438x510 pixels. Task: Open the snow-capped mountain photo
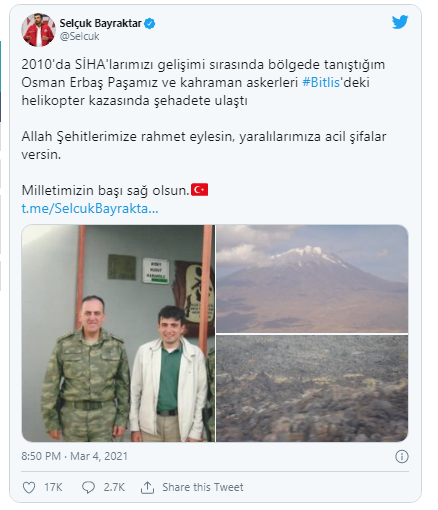click(312, 279)
